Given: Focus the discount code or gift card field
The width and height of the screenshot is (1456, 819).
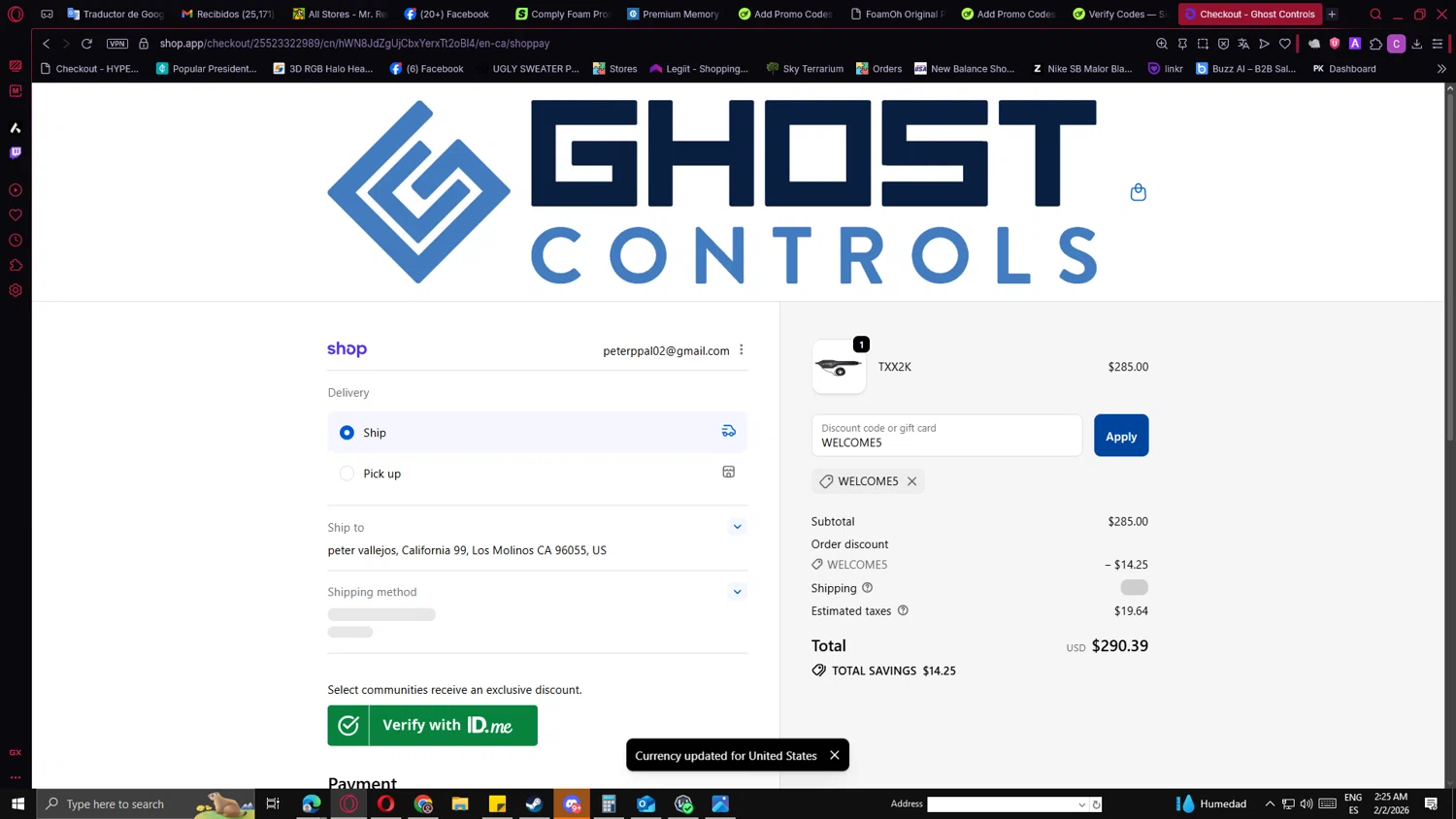Looking at the screenshot, I should point(946,436).
